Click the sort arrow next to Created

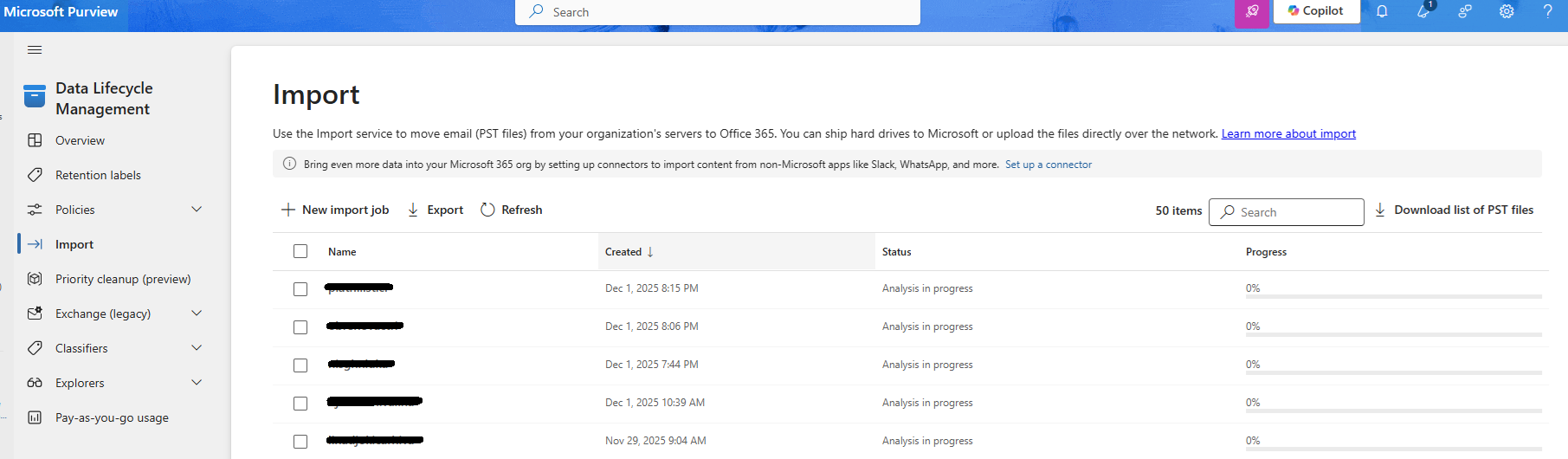click(x=650, y=252)
